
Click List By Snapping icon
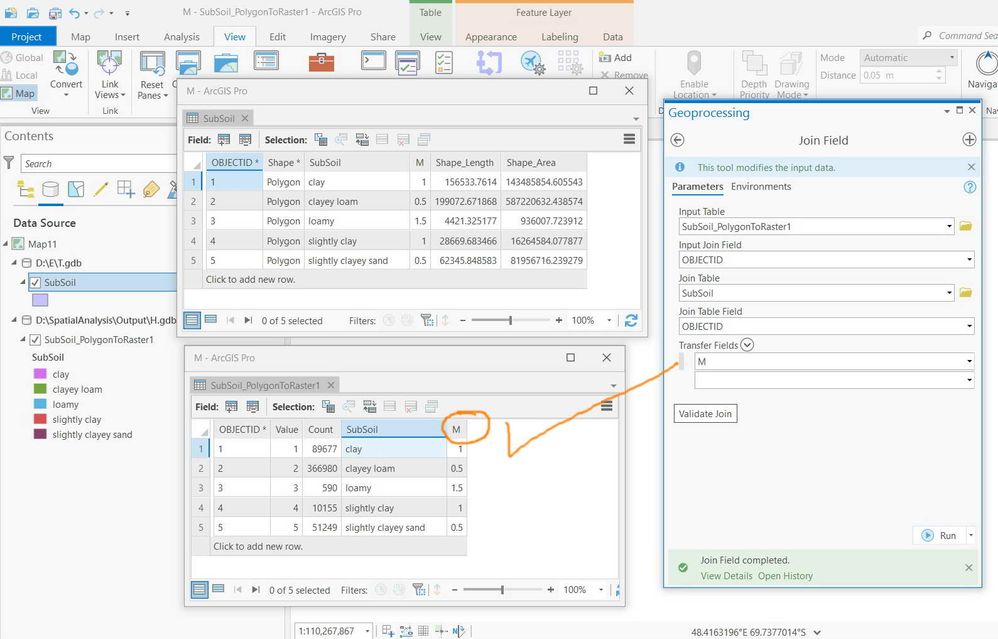coord(125,189)
